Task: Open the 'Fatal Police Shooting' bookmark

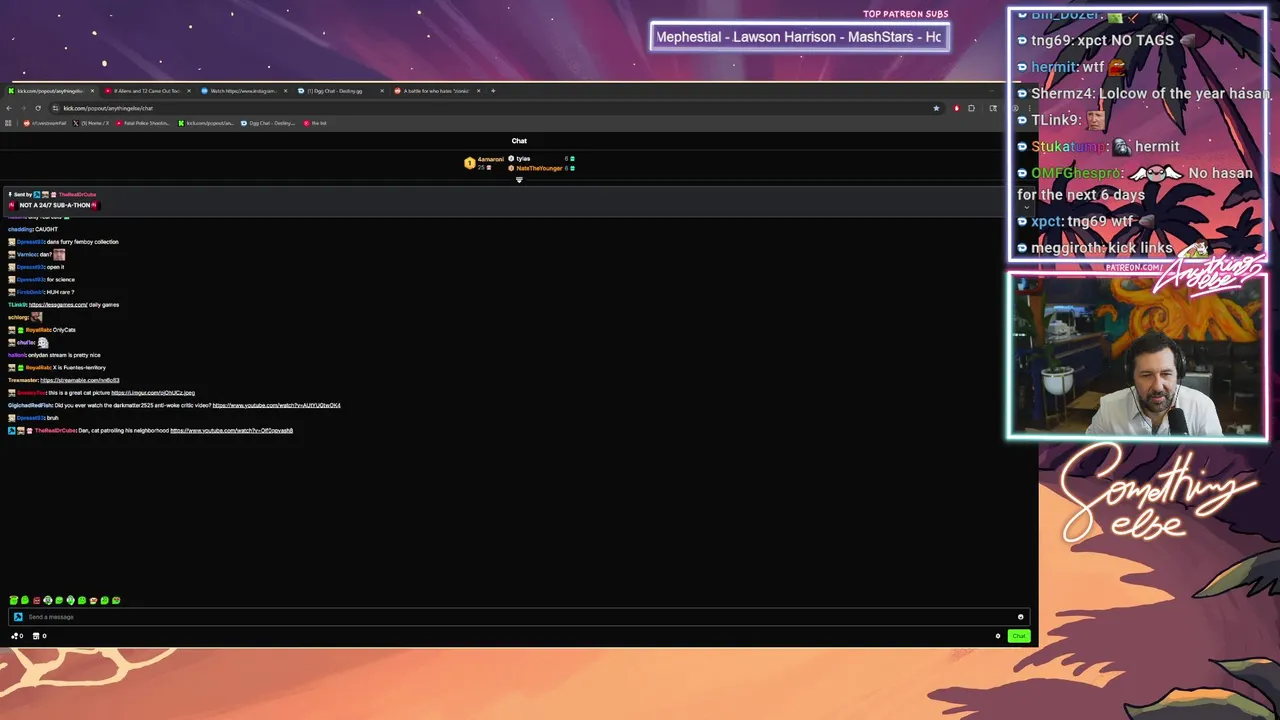Action: pos(144,123)
